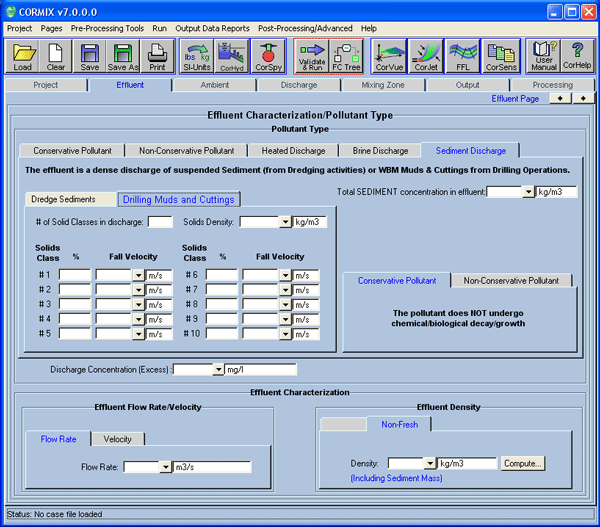Open the CorHyd tool icon
Image resolution: width=600 pixels, height=527 pixels.
click(232, 57)
